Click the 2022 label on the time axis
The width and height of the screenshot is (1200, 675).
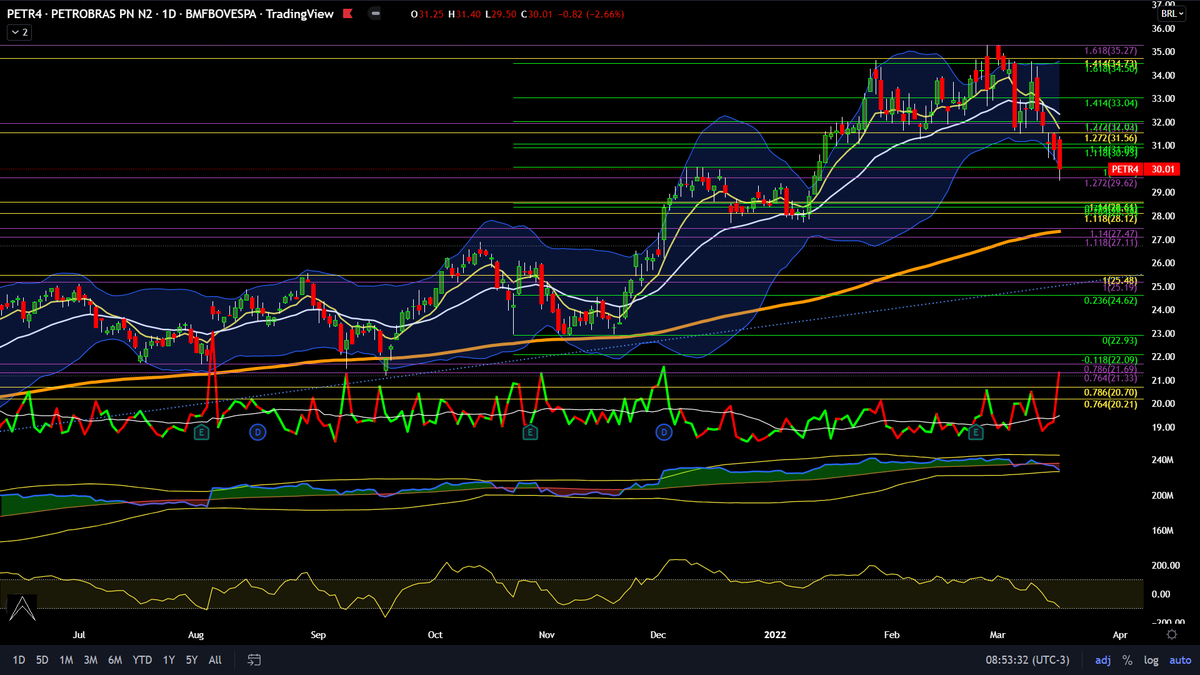click(x=777, y=634)
